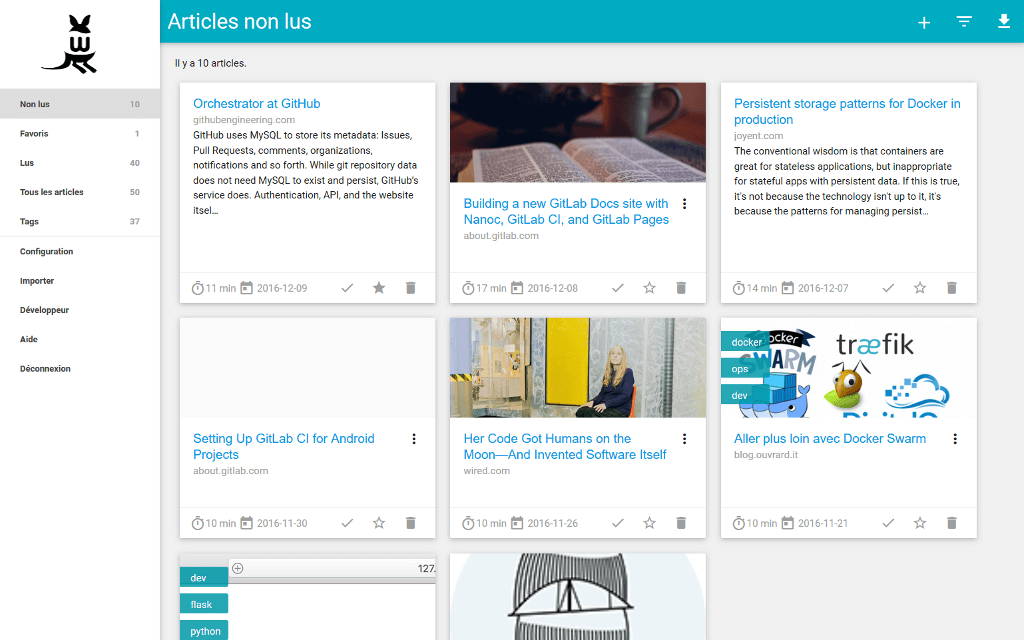The image size is (1024, 640).
Task: Remove the Her Code Got Humans article
Action: click(681, 523)
